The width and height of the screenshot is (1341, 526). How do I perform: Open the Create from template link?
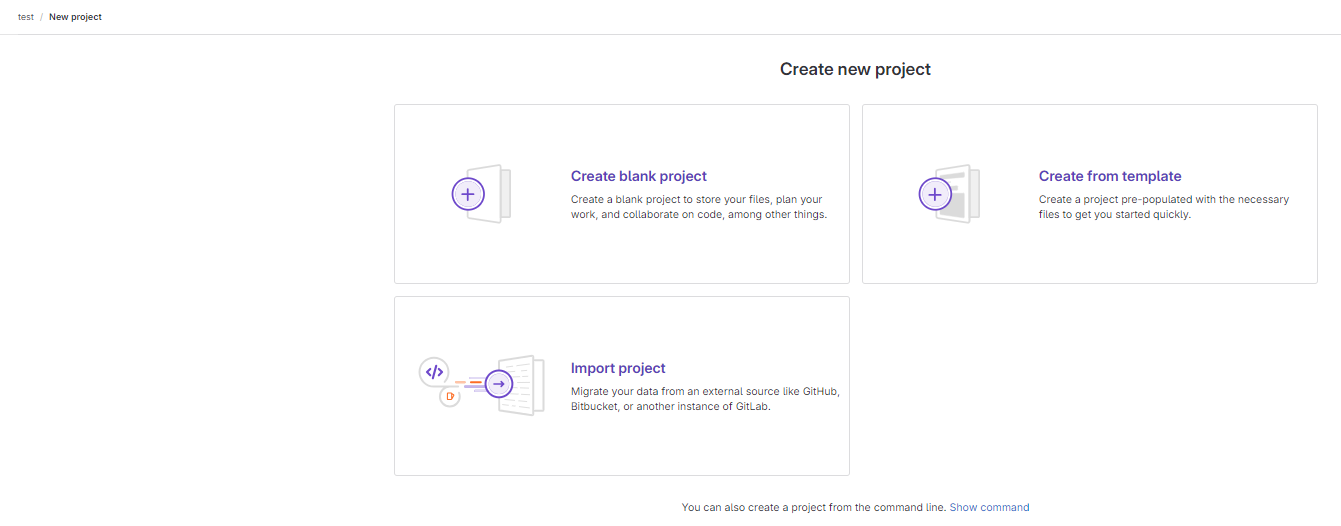[x=1110, y=176]
